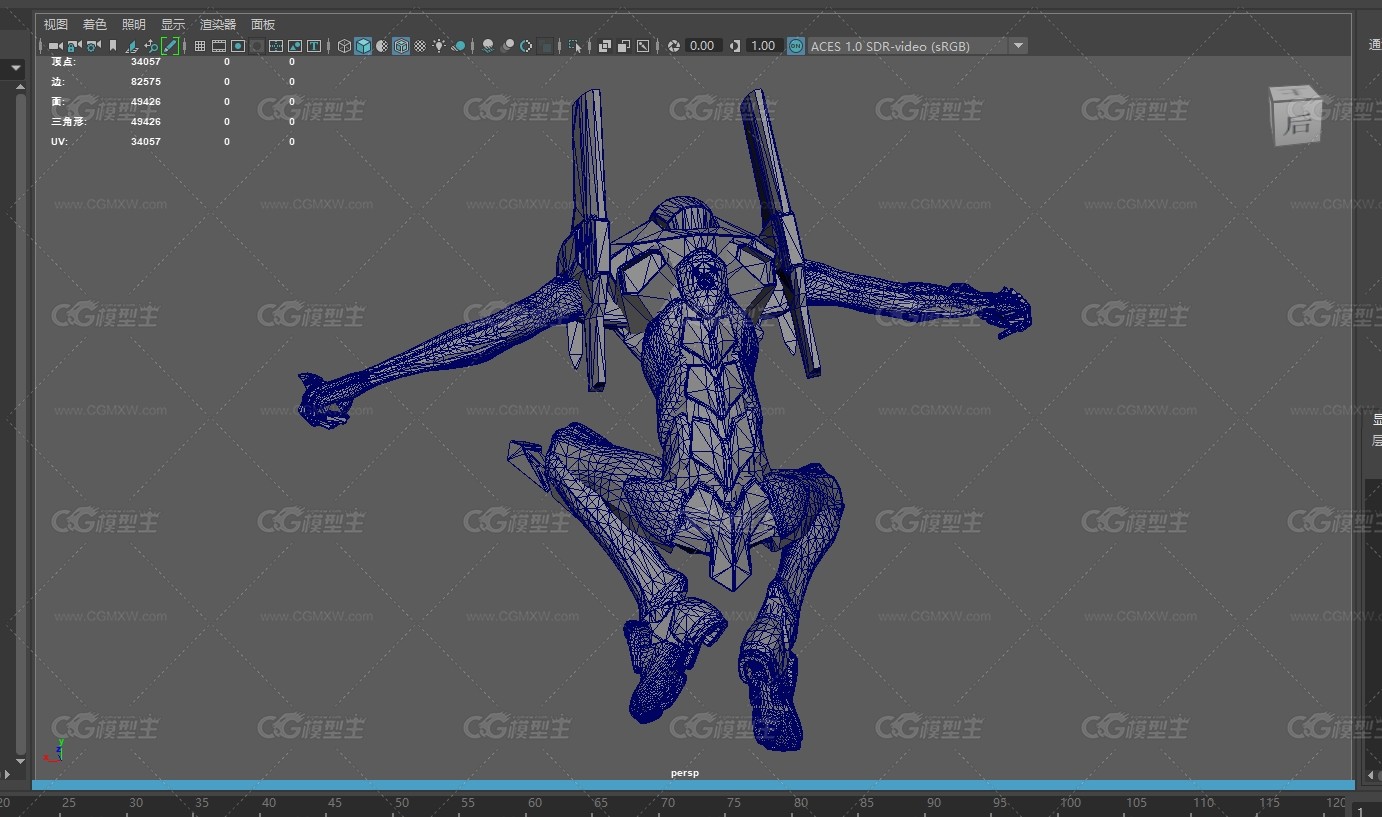Toggle the Field Chart icon
The image size is (1382, 817).
pyautogui.click(x=276, y=46)
